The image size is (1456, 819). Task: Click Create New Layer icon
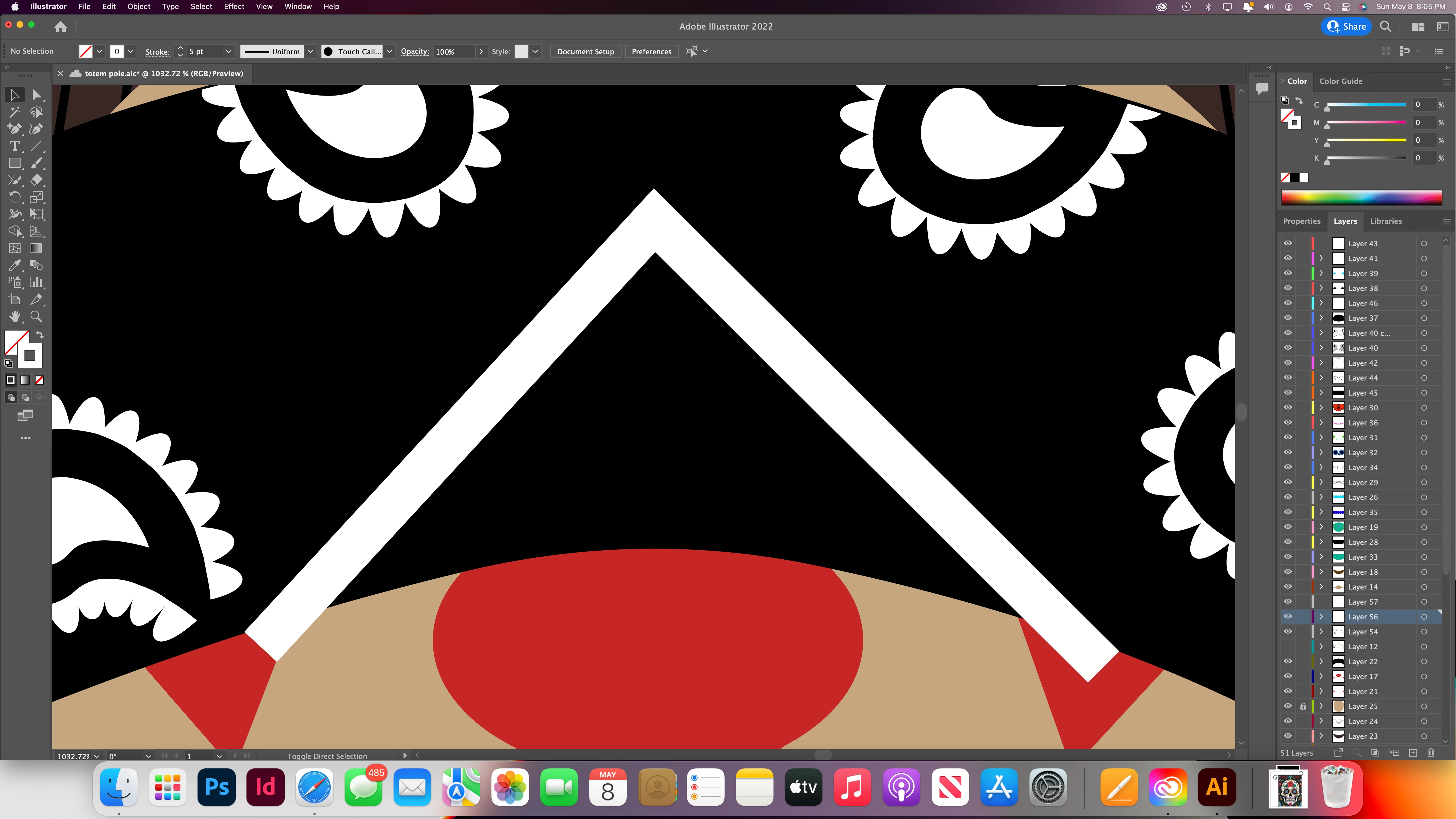point(1413,753)
